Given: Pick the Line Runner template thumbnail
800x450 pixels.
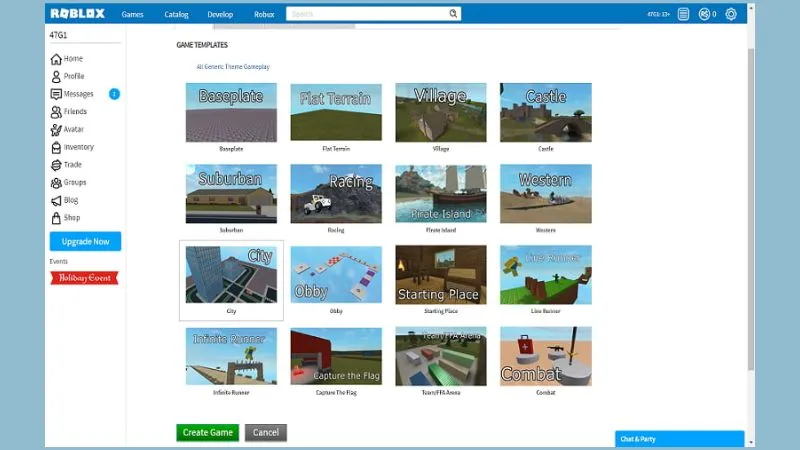Looking at the screenshot, I should click(546, 275).
